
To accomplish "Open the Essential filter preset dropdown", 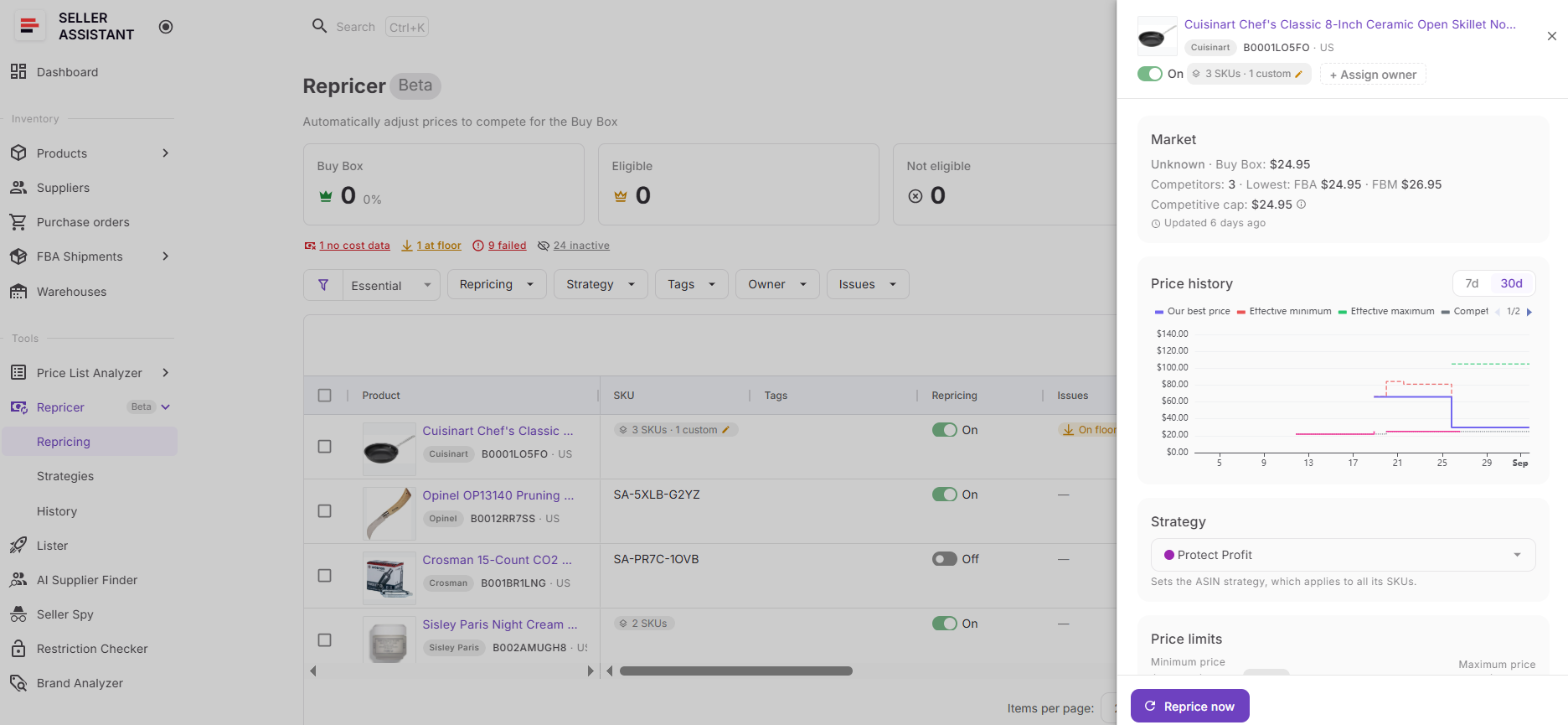I will point(392,285).
